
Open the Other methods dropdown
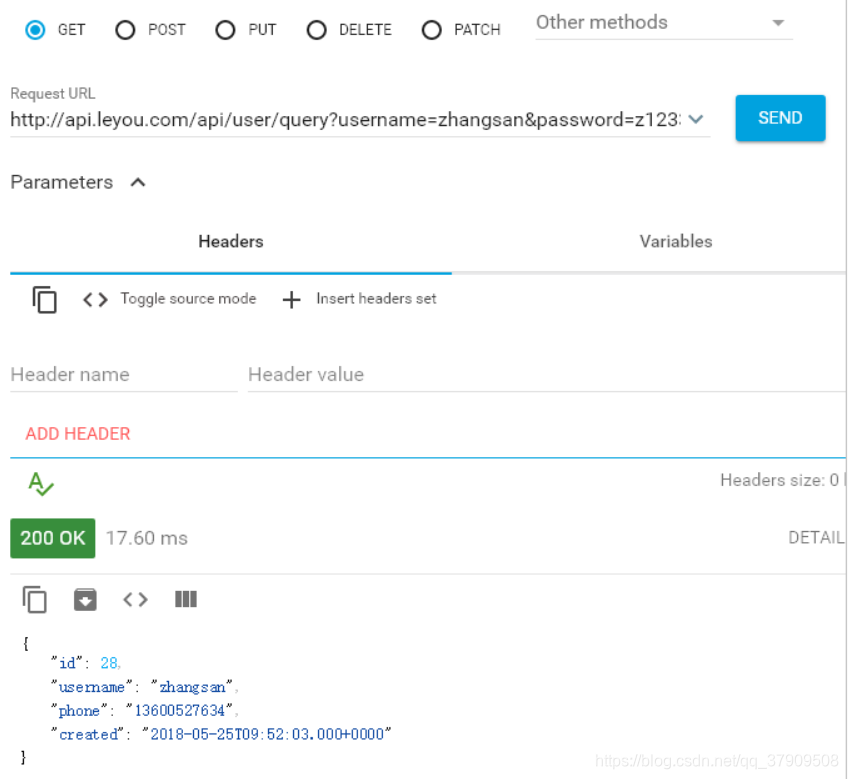pyautogui.click(x=664, y=23)
